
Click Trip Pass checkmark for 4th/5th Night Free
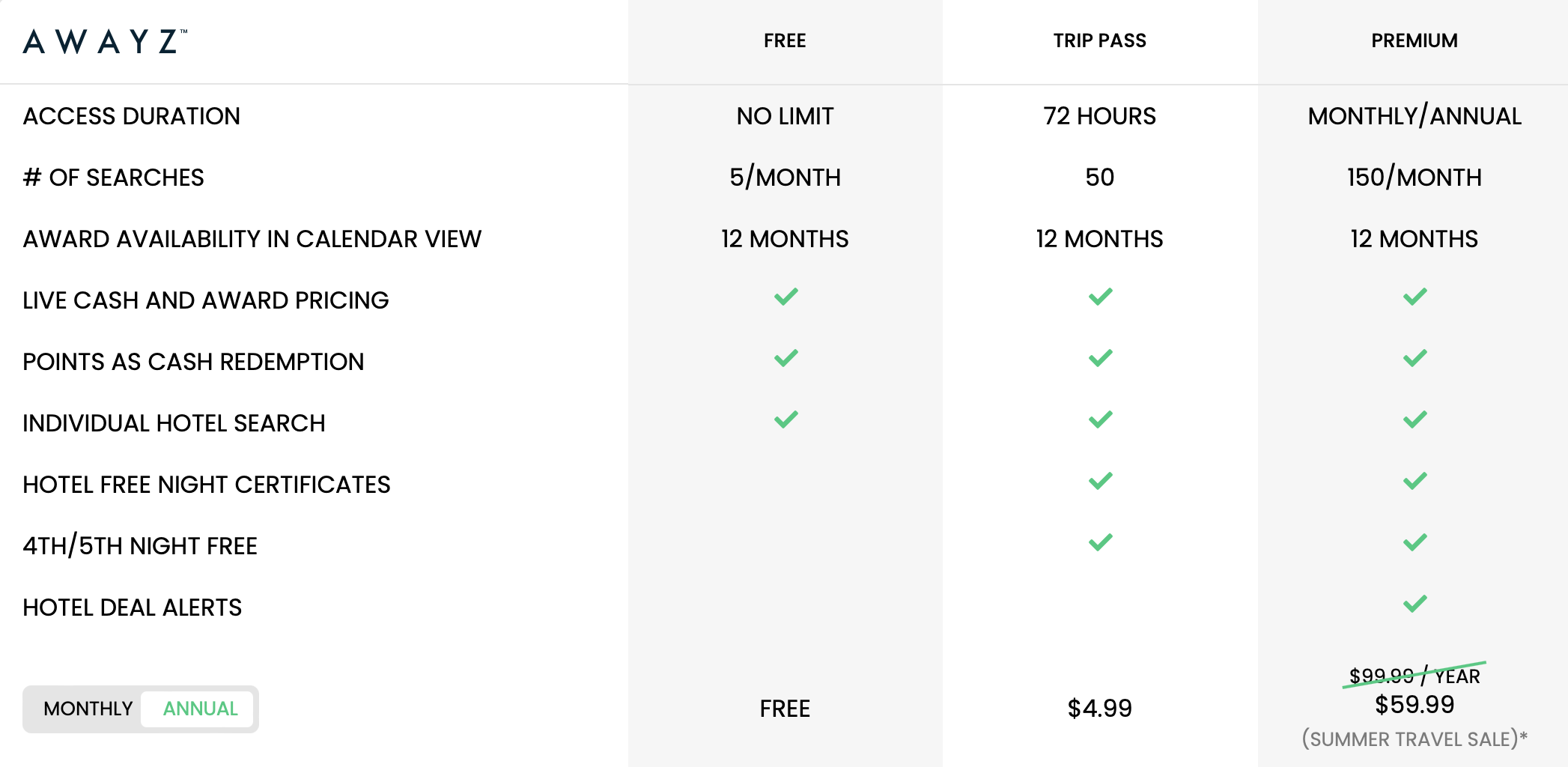click(x=1100, y=542)
